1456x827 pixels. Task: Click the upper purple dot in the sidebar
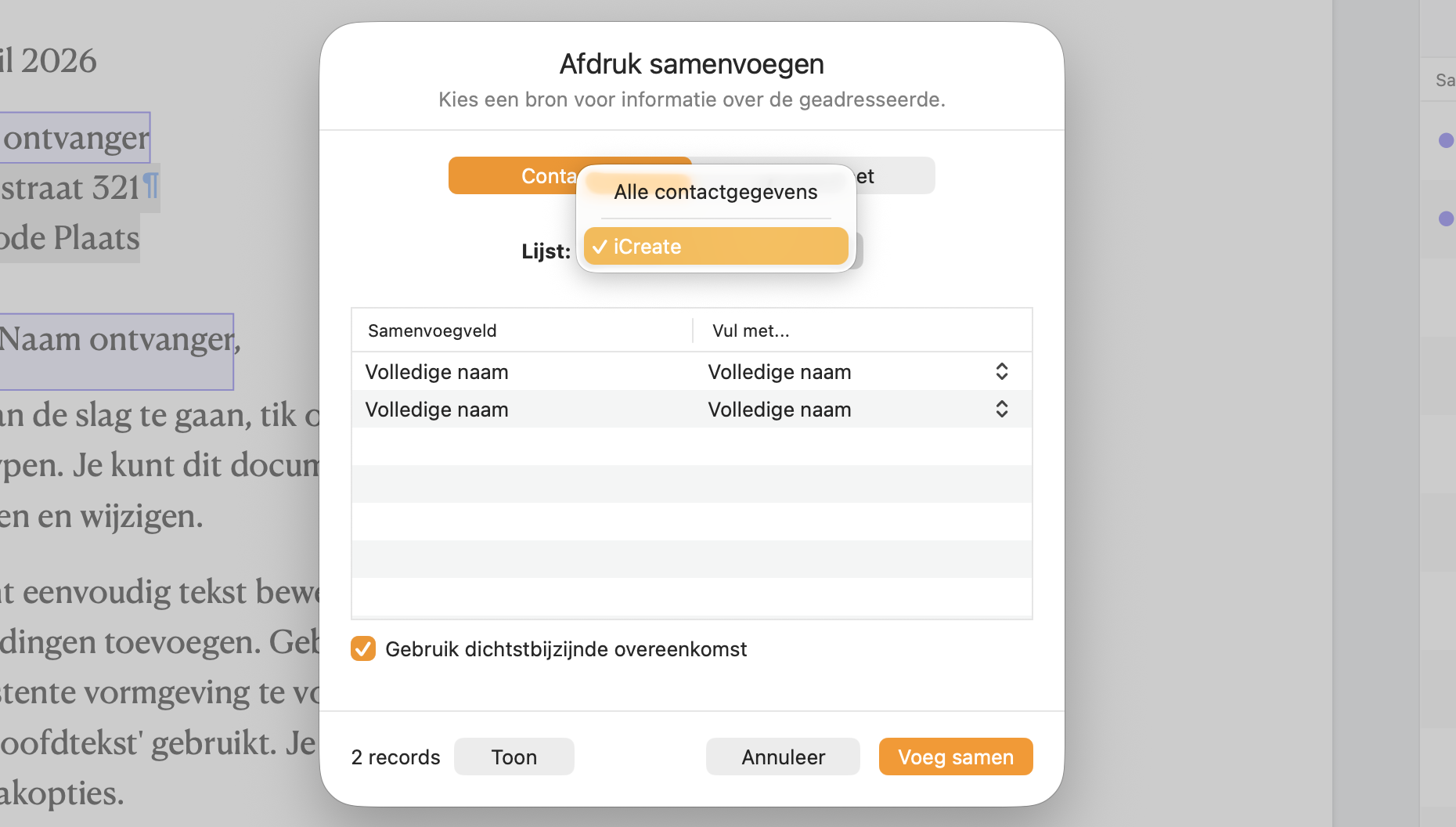pos(1446,140)
